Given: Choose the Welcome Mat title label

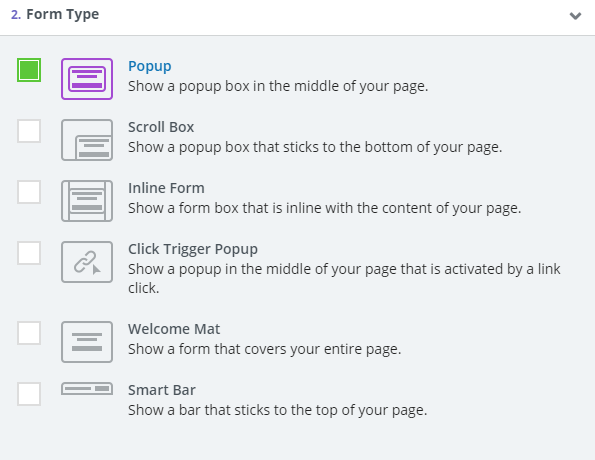Looking at the screenshot, I should (174, 329).
